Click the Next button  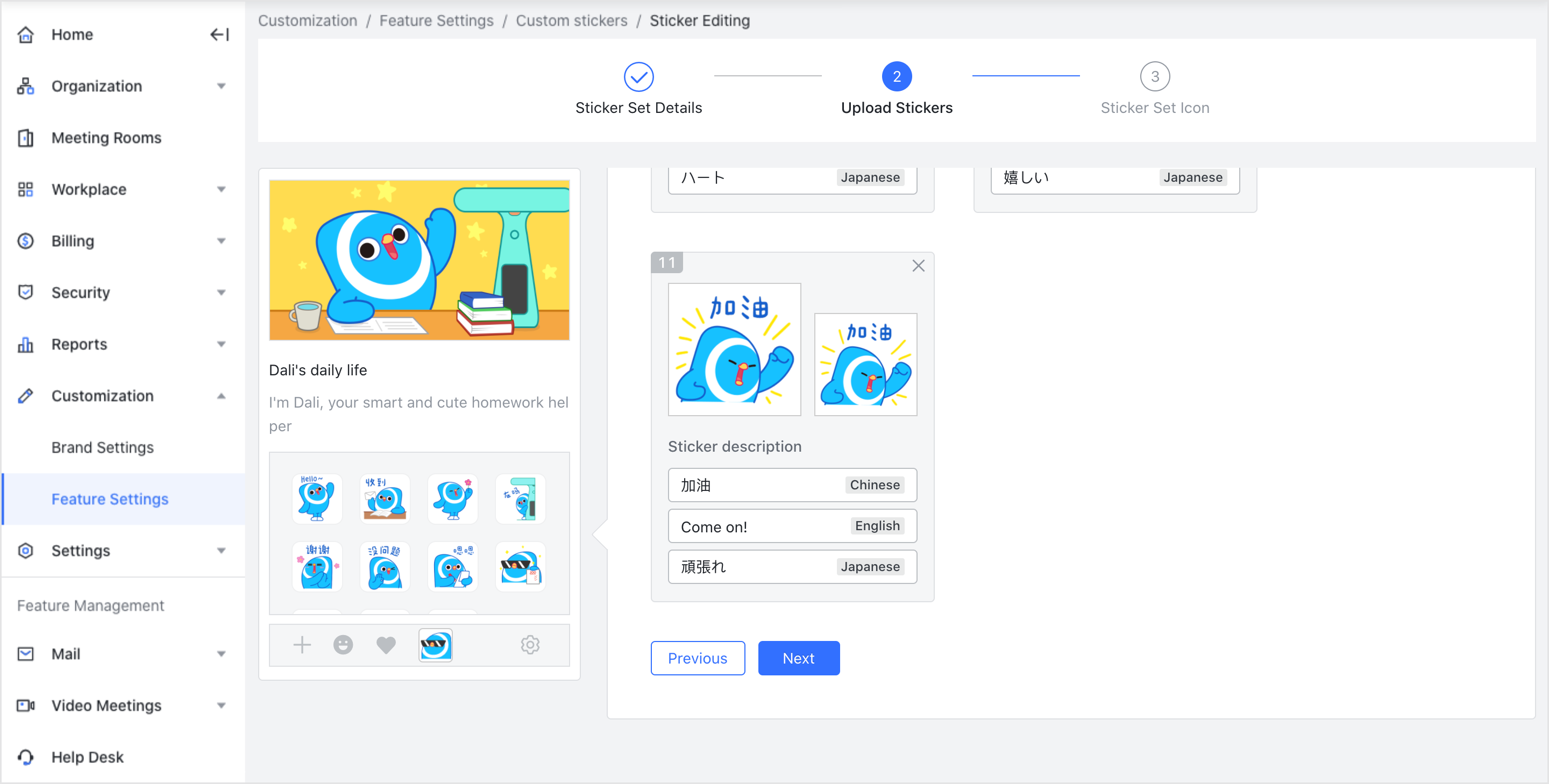[x=799, y=658]
